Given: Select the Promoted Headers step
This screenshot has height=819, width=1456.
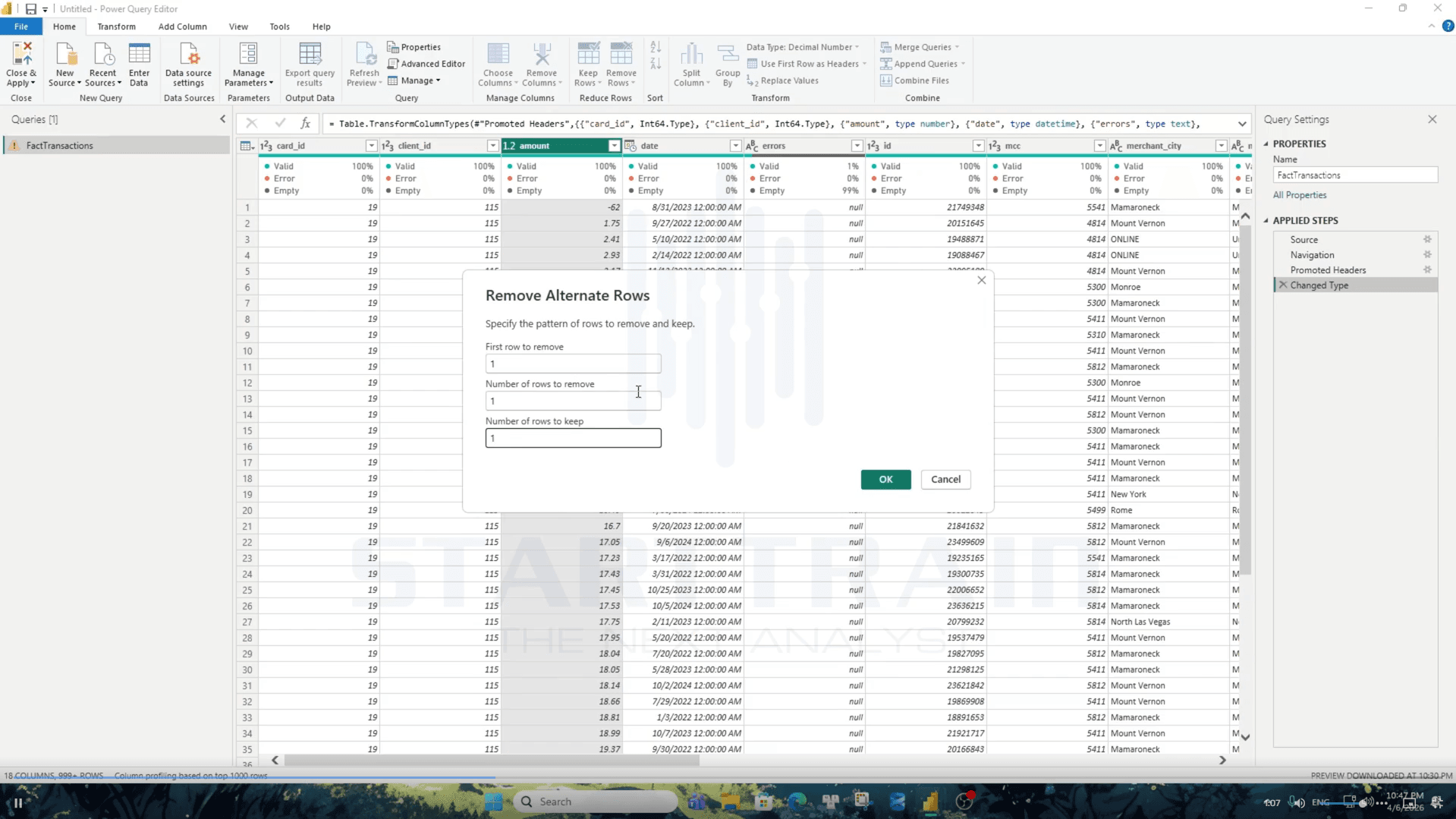Looking at the screenshot, I should (1328, 270).
